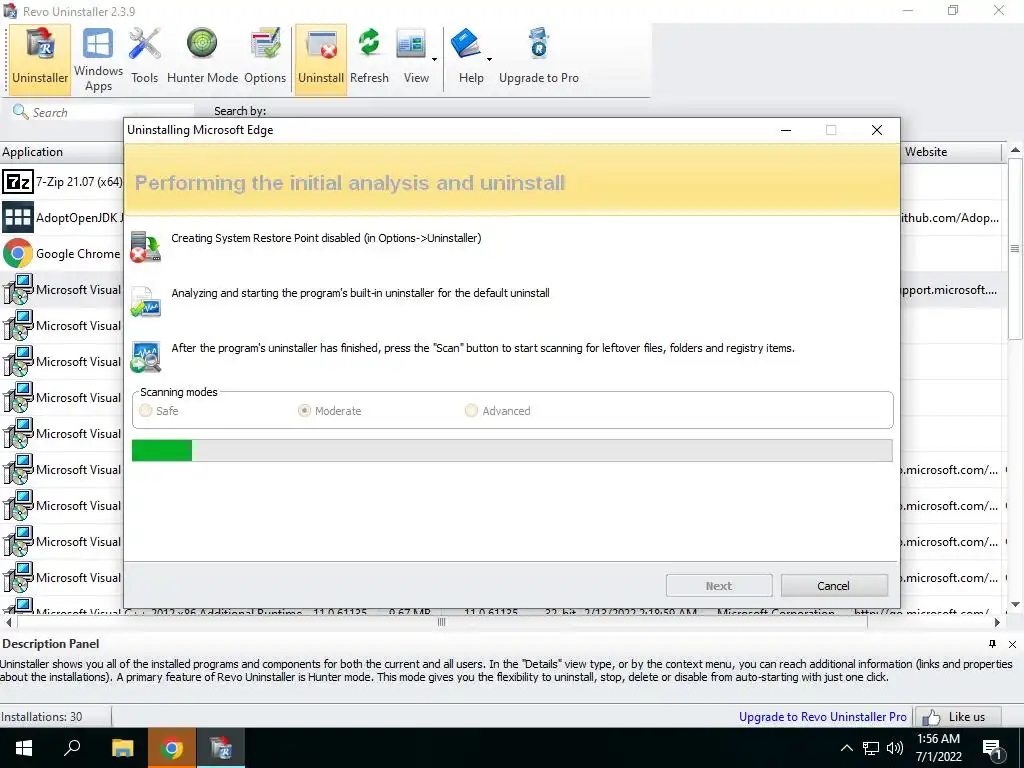Click the search magnifier icon

pyautogui.click(x=20, y=112)
